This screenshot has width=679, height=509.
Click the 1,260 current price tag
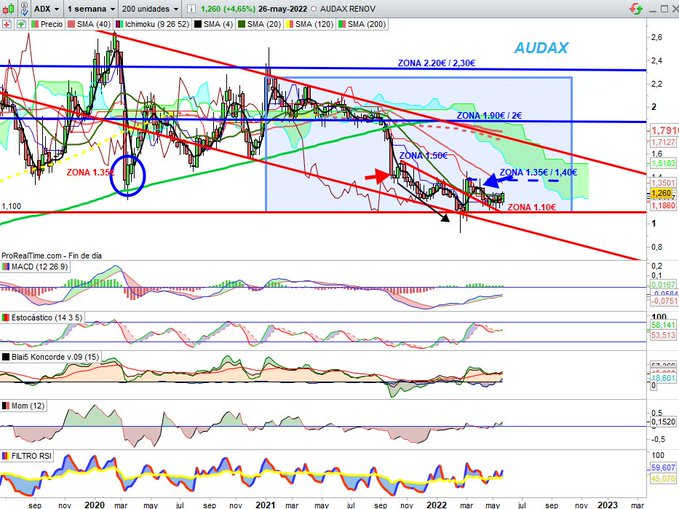tap(661, 193)
